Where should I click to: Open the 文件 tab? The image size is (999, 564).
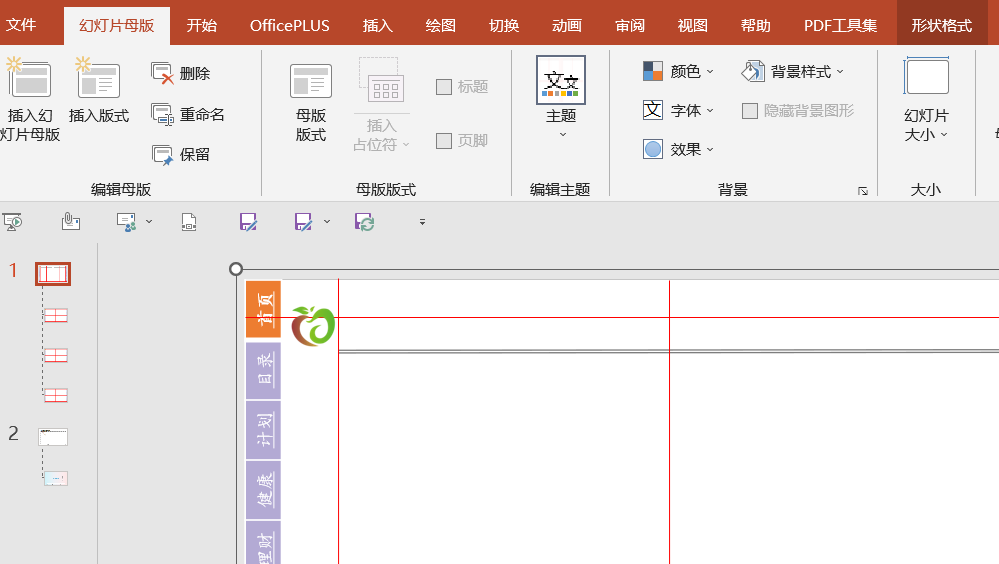pos(21,25)
